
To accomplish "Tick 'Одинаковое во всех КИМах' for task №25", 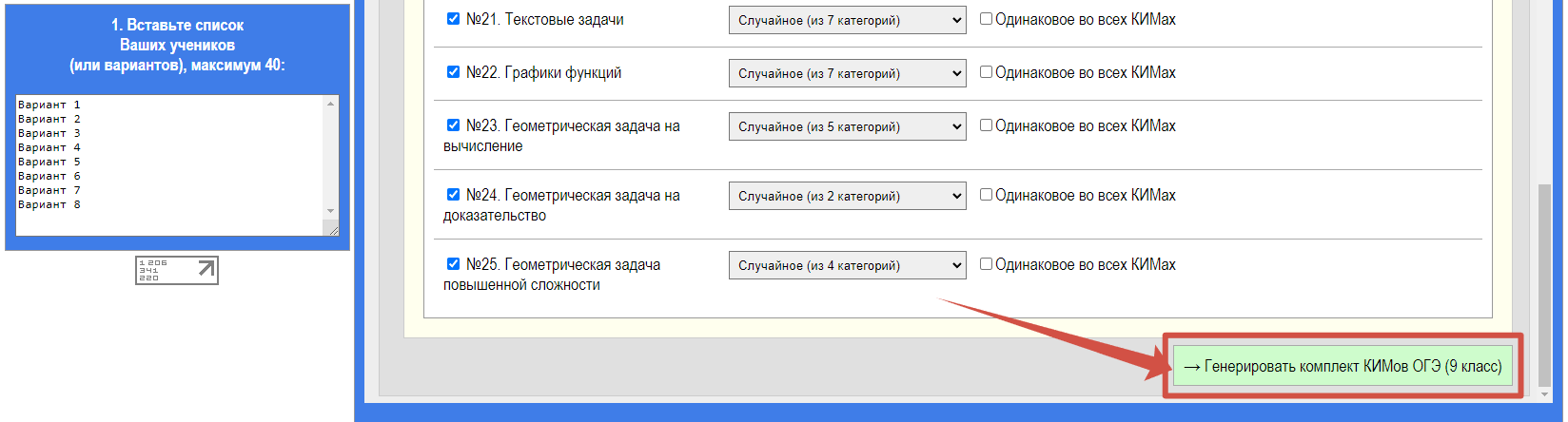I will point(987,264).
